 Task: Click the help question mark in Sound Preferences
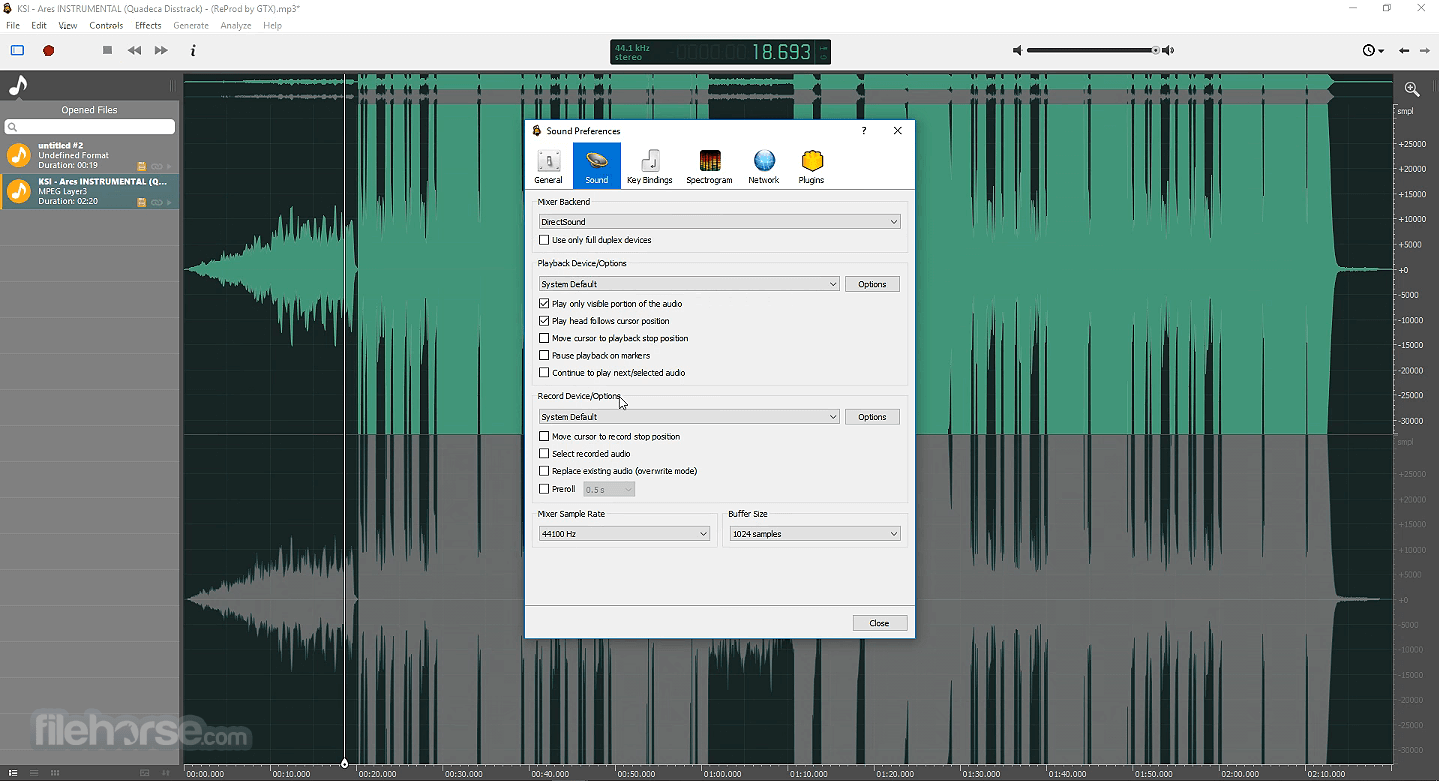point(864,131)
